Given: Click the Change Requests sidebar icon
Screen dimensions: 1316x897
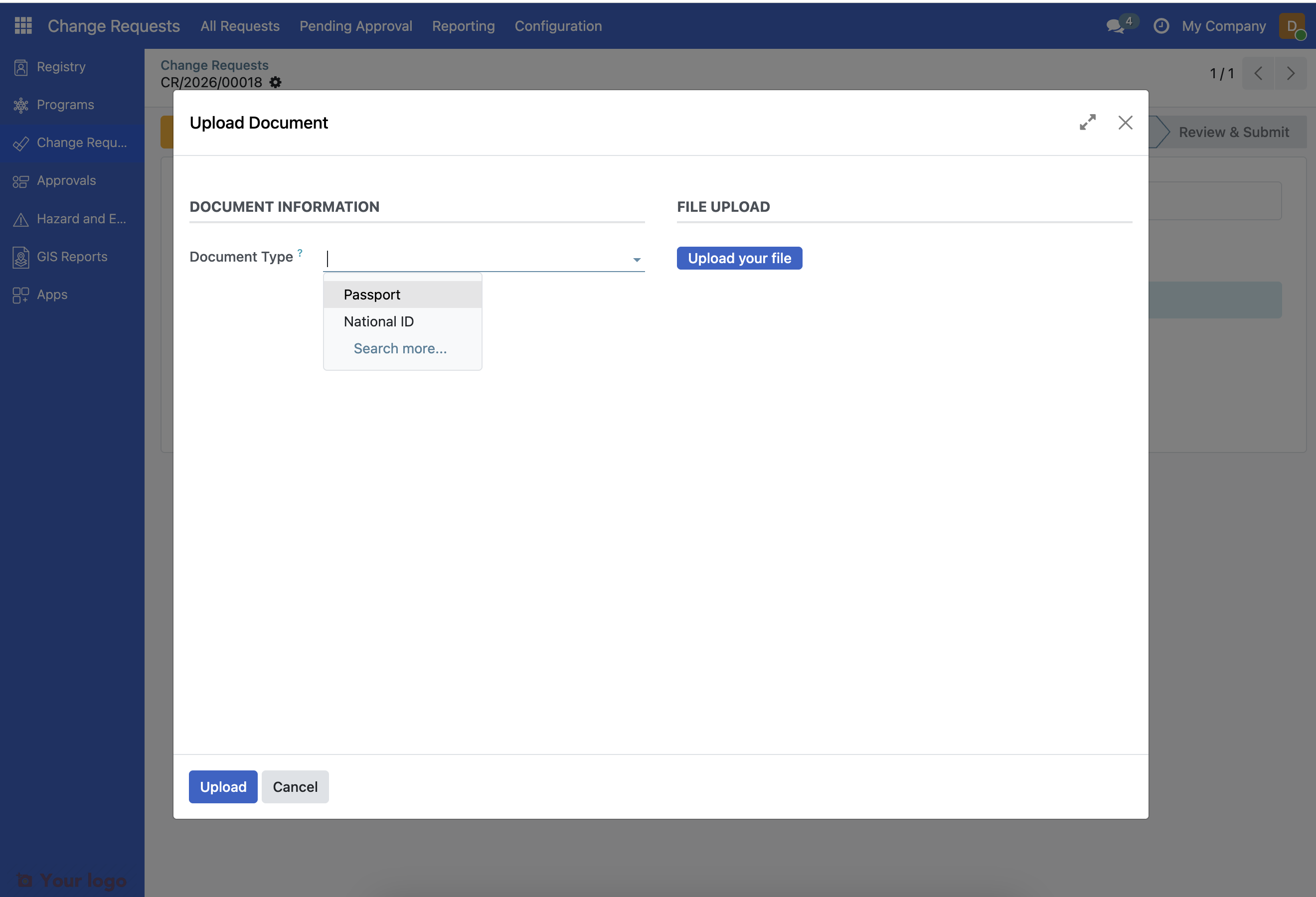Looking at the screenshot, I should [21, 143].
